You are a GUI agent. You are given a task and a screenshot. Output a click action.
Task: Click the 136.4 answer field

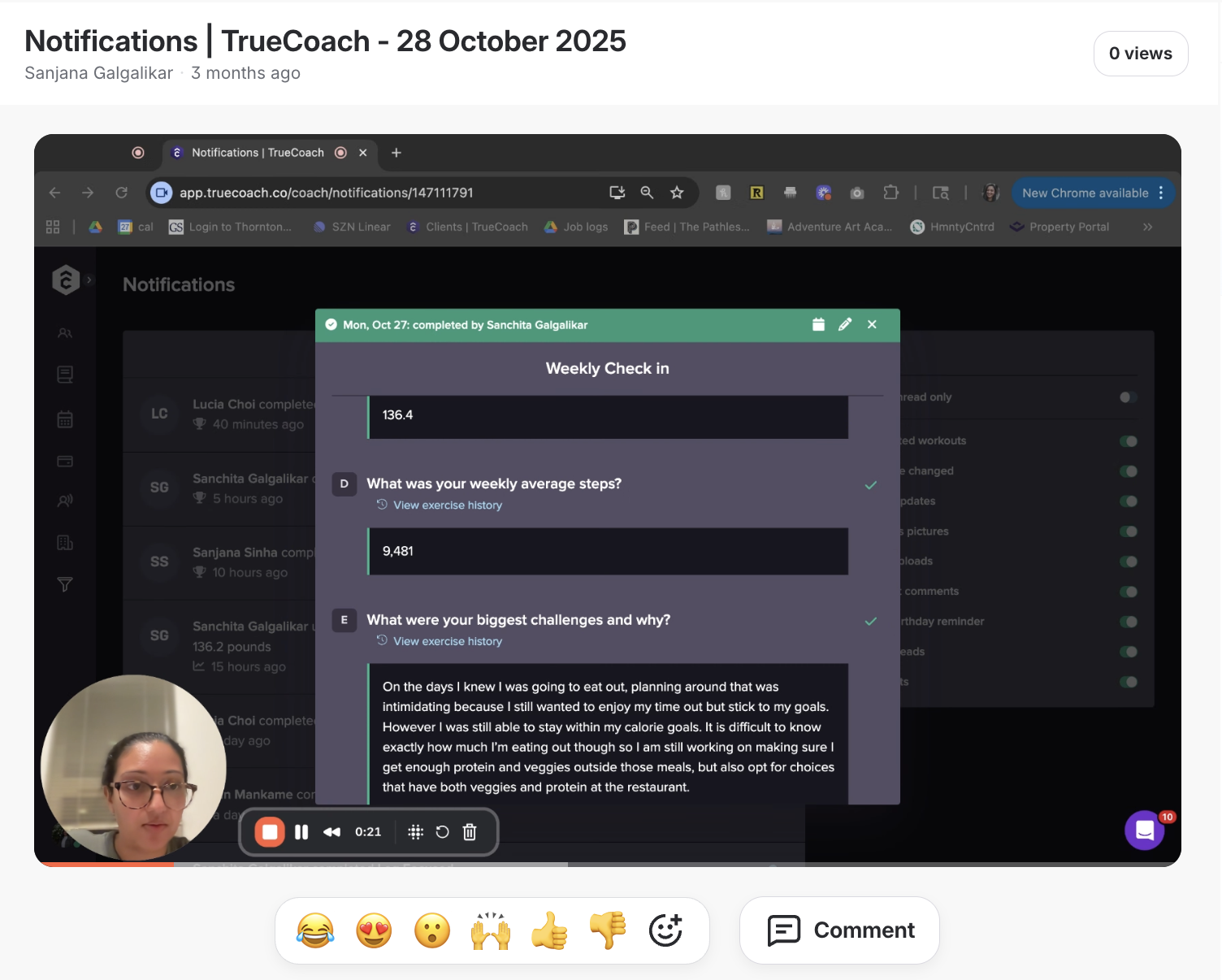point(608,416)
